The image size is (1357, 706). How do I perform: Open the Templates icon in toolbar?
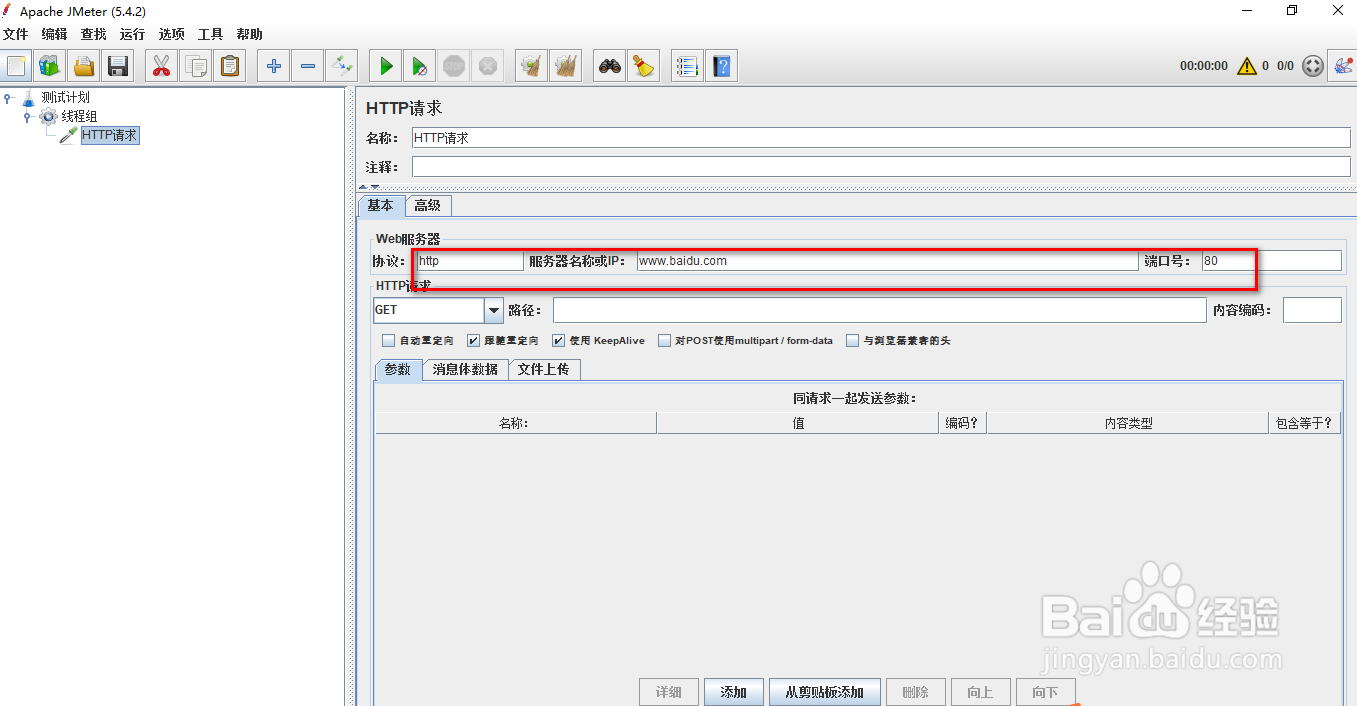coord(49,67)
